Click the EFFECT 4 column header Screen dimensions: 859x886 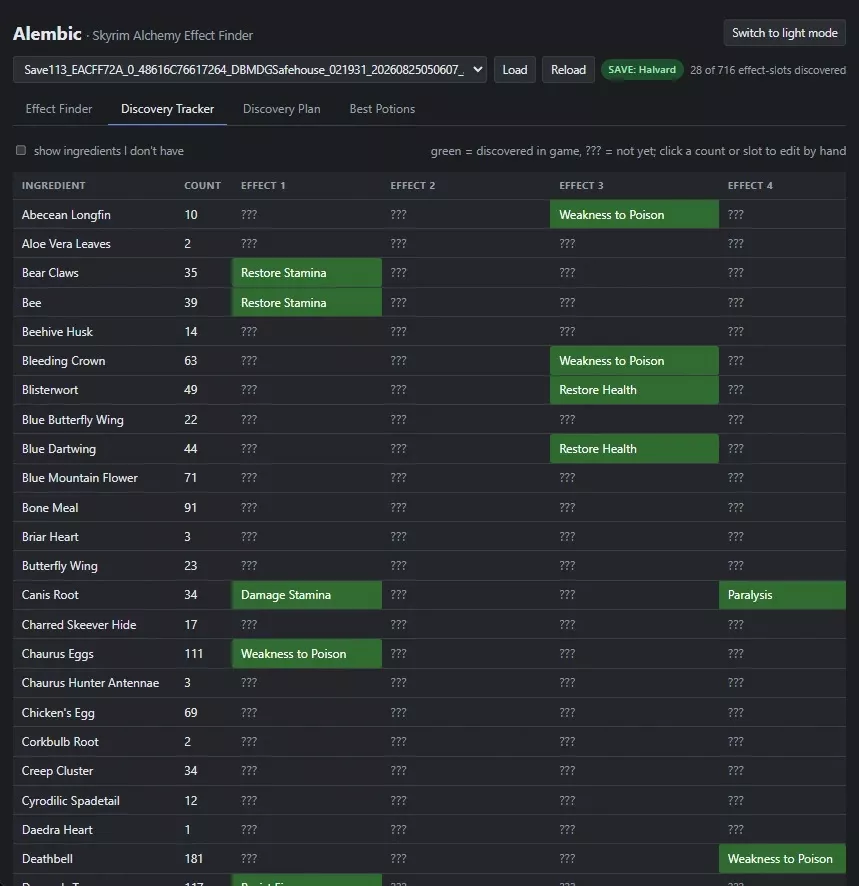tap(750, 185)
